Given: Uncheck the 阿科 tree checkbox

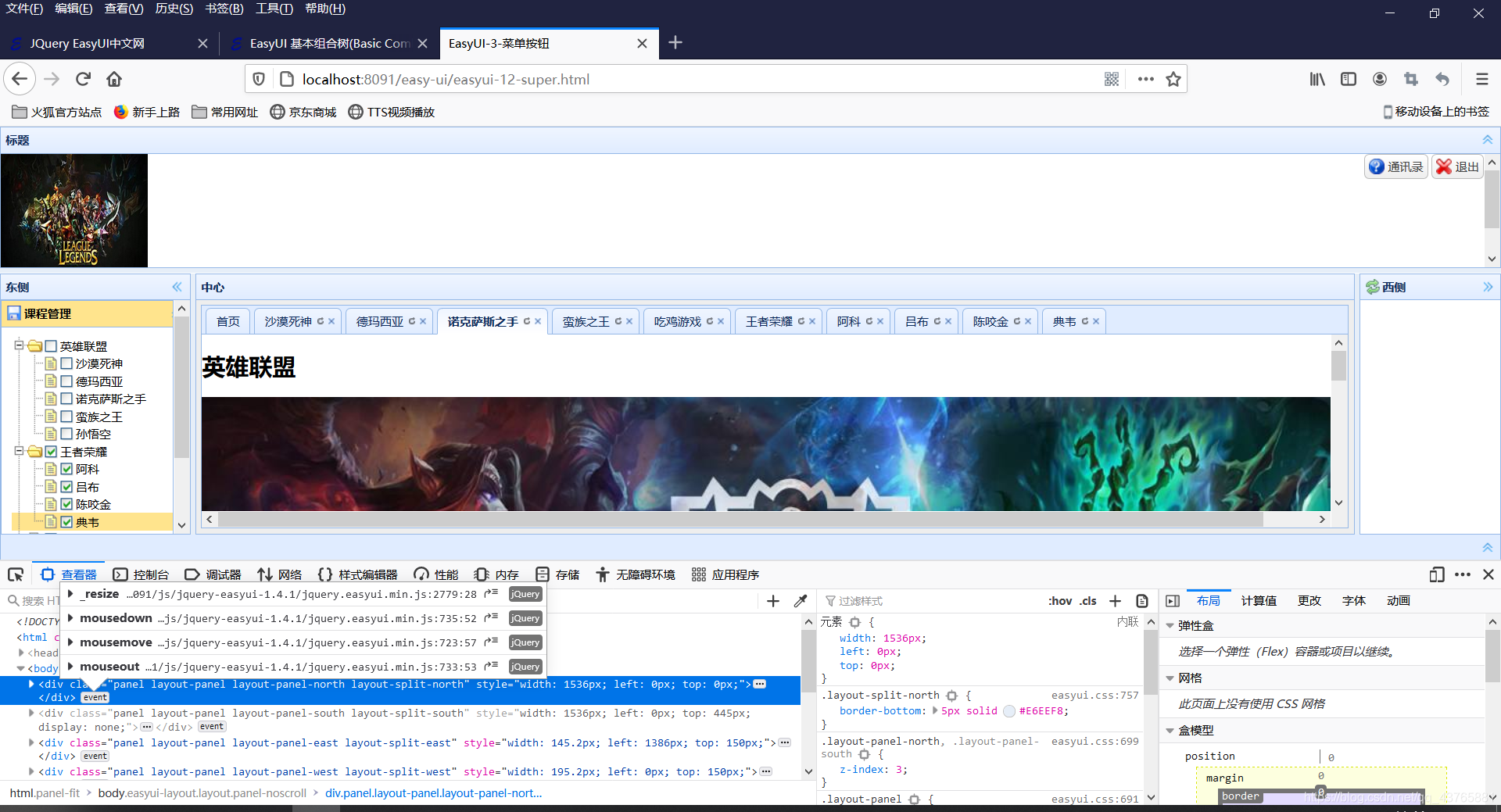Looking at the screenshot, I should pyautogui.click(x=66, y=469).
